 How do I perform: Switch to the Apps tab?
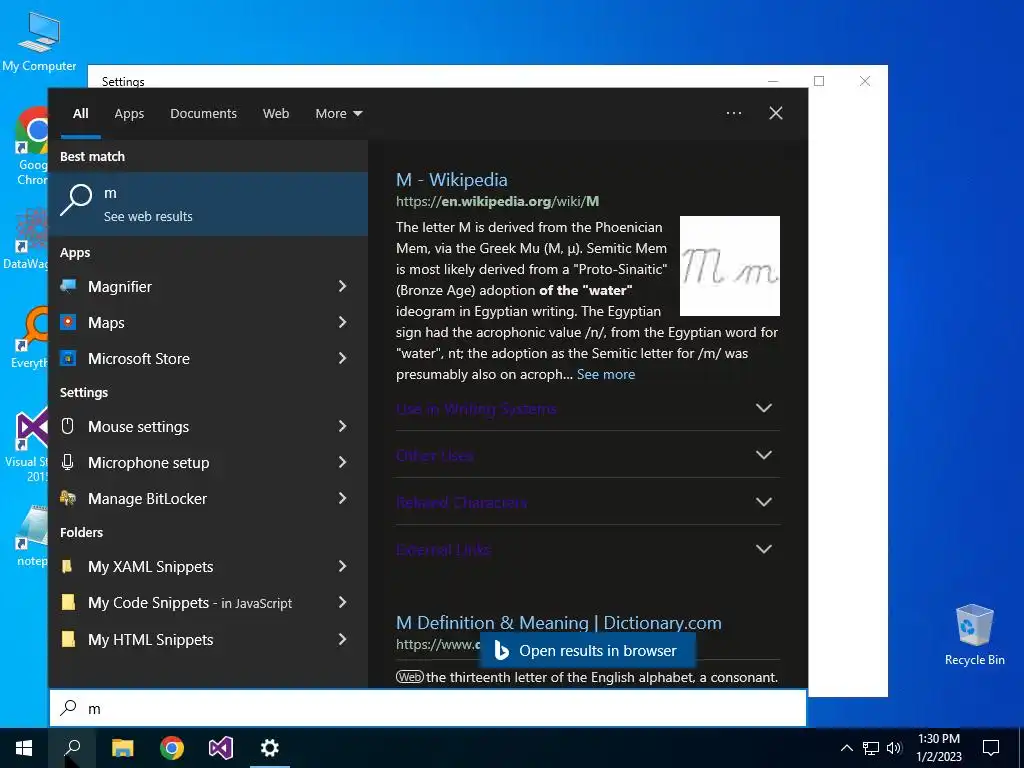tap(129, 113)
